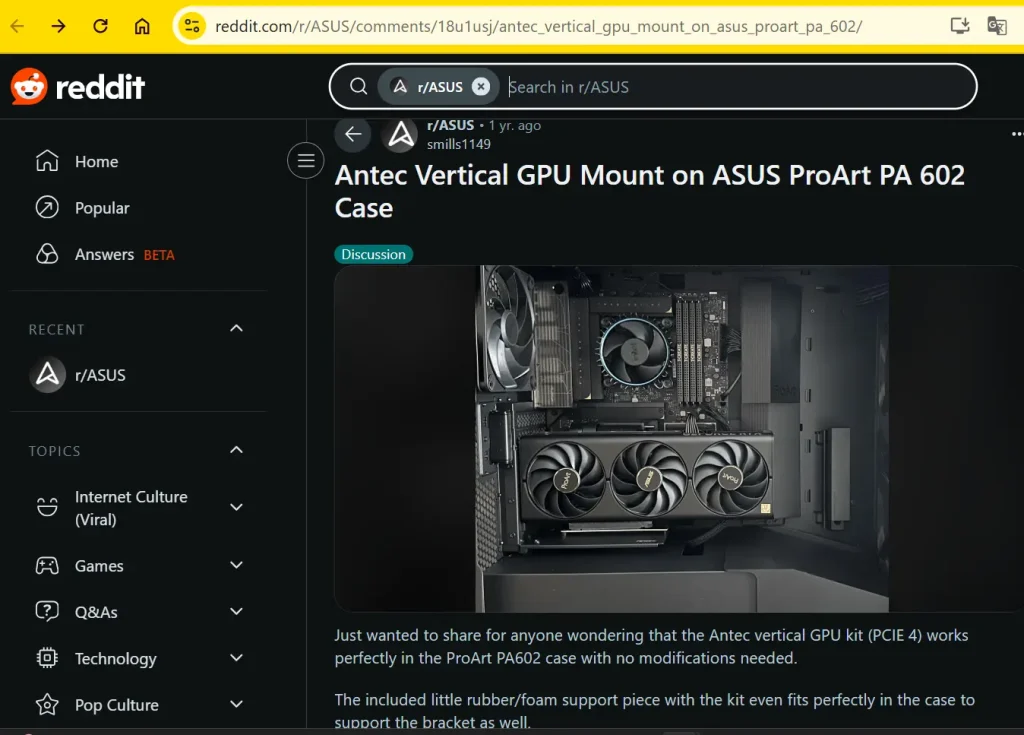This screenshot has width=1024, height=735.
Task: Collapse the sidebar with hamburger button
Action: click(306, 160)
